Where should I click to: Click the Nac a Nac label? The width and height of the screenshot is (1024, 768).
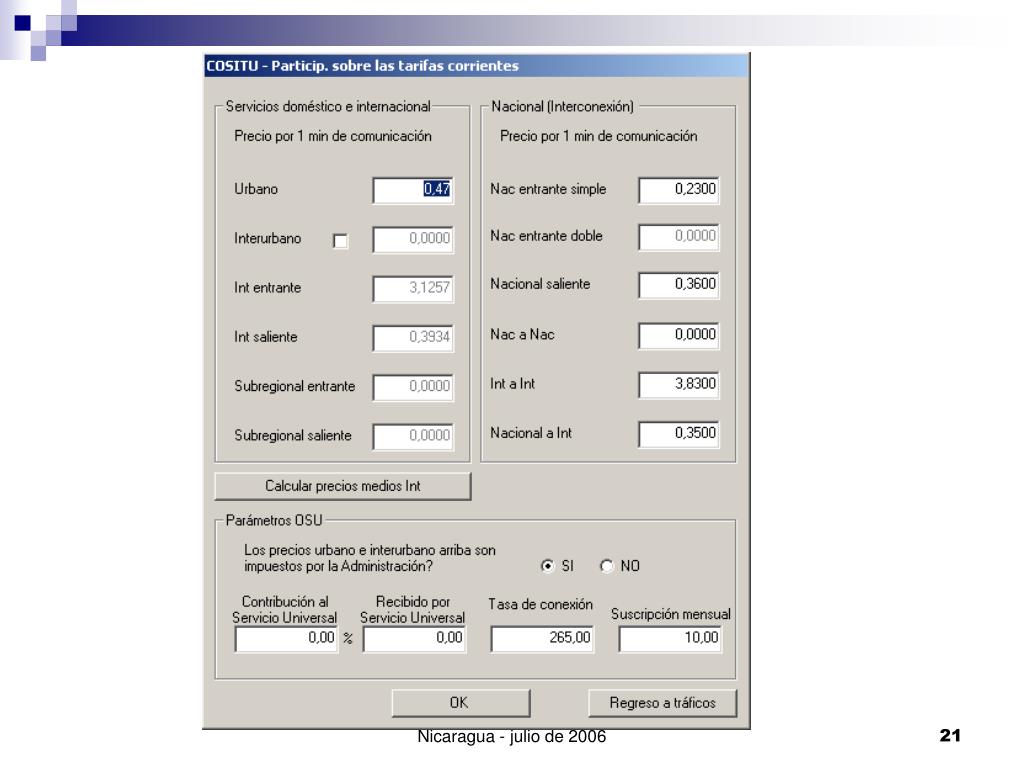point(522,334)
